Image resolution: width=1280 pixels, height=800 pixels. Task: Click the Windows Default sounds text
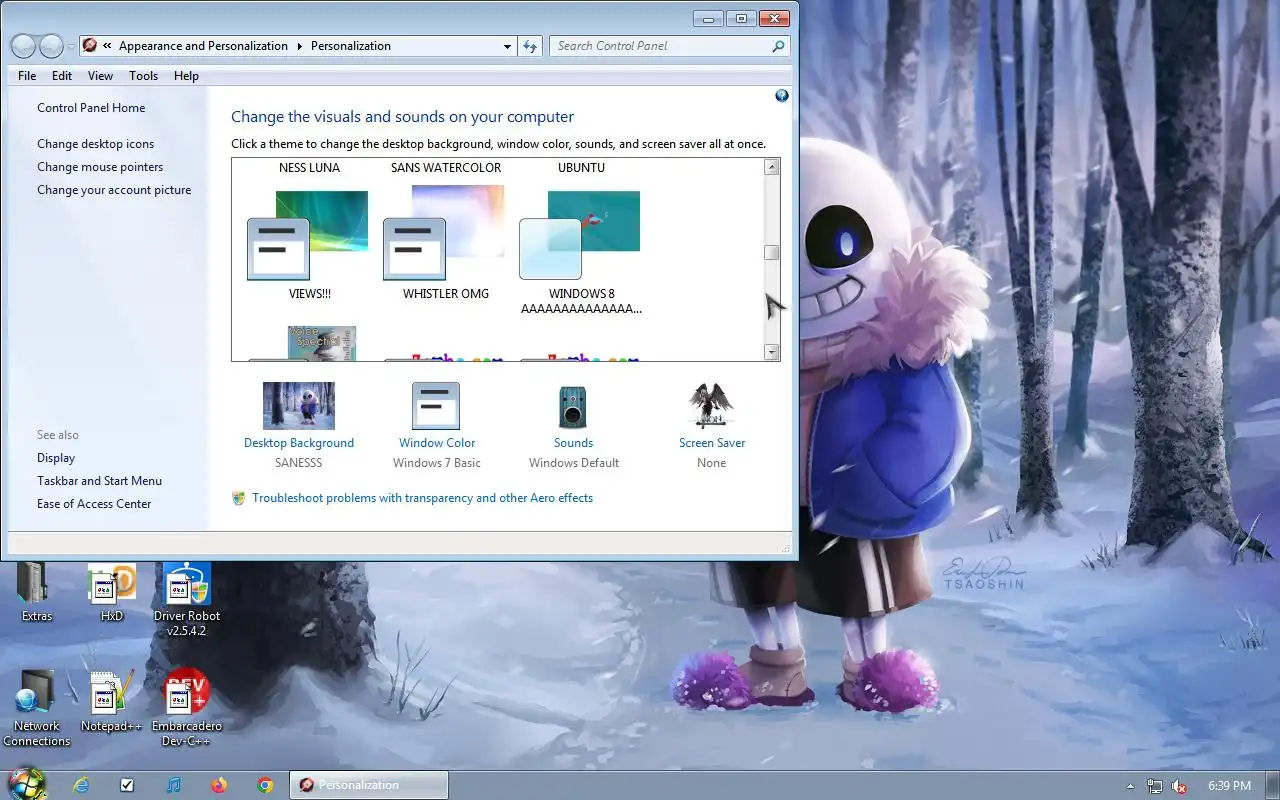[x=574, y=463]
